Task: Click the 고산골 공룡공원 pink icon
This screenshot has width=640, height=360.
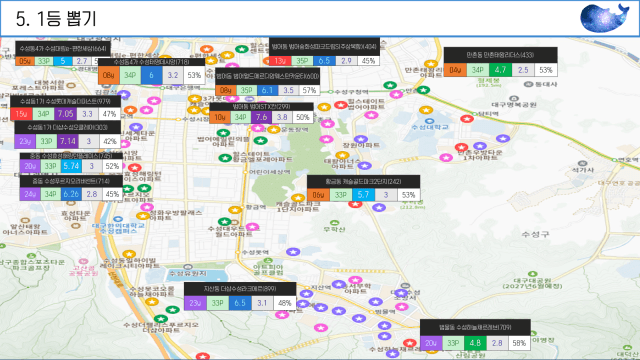Action: pyautogui.click(x=83, y=261)
